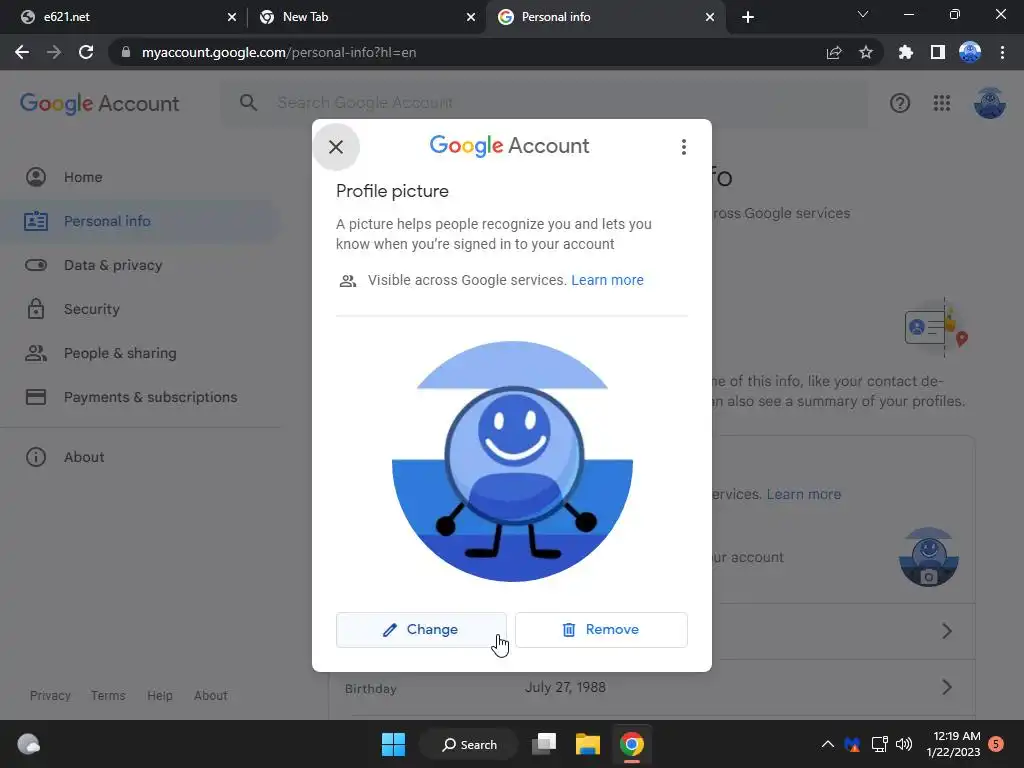The image size is (1024, 768).
Task: Open the About footer link
Action: pos(210,696)
